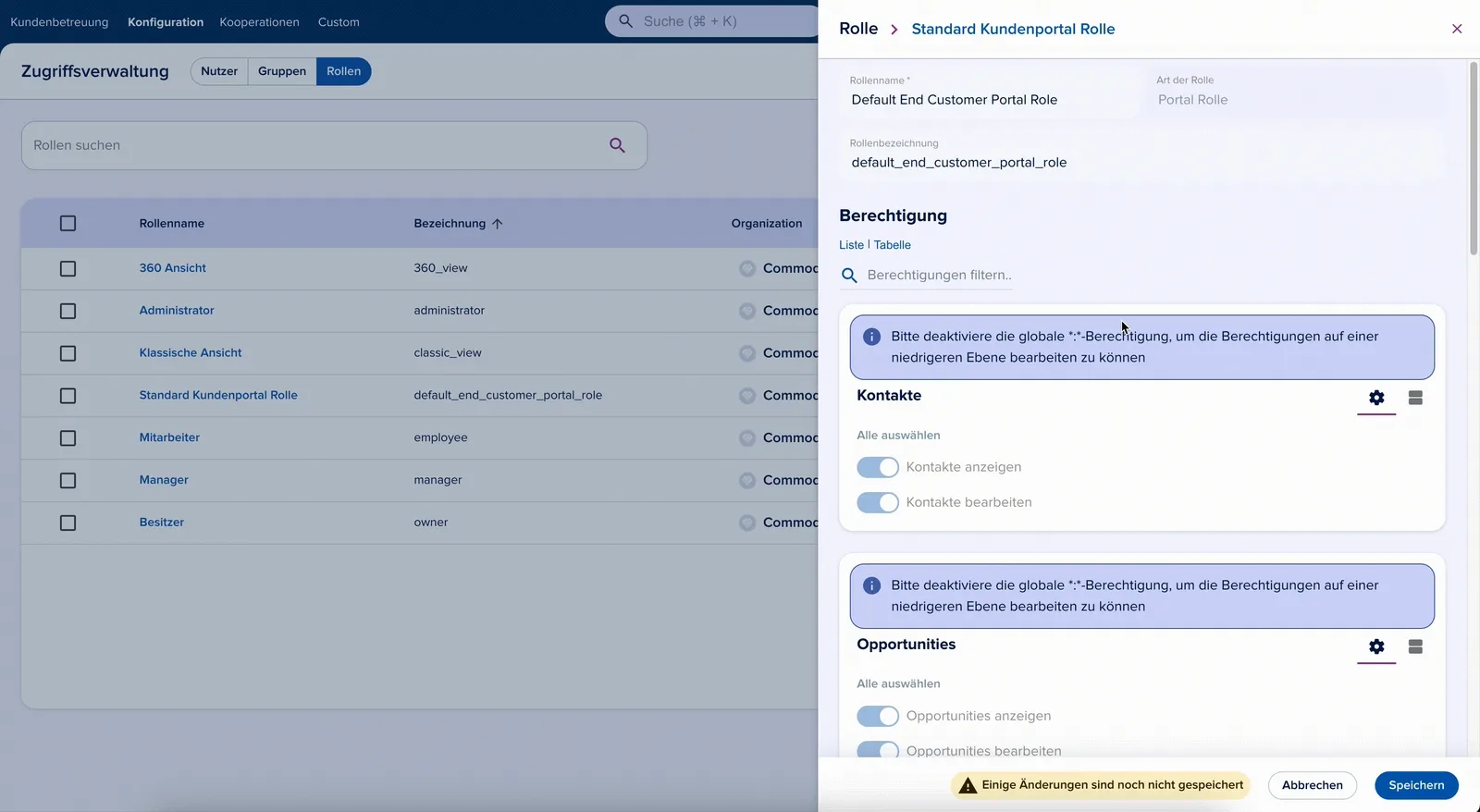The image size is (1480, 812).
Task: Check the Administrator row checkbox
Action: (x=68, y=311)
